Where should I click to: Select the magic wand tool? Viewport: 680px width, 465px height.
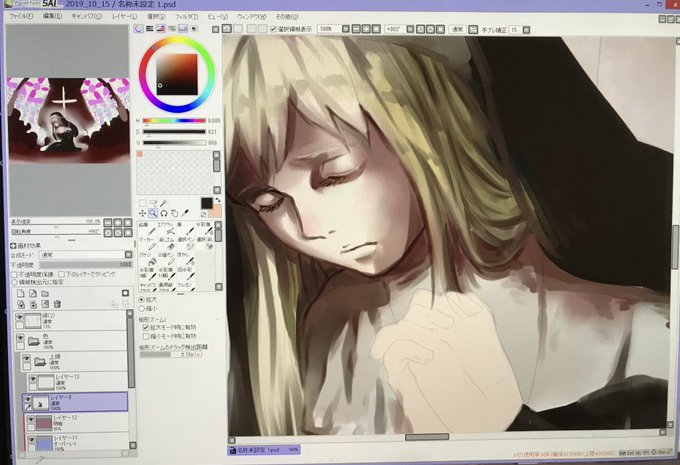[x=163, y=203]
